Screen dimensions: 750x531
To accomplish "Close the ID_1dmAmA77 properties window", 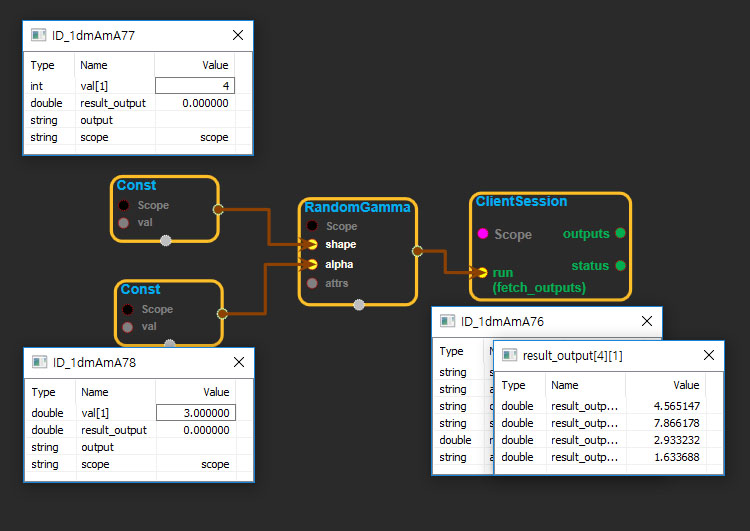I will [x=237, y=35].
